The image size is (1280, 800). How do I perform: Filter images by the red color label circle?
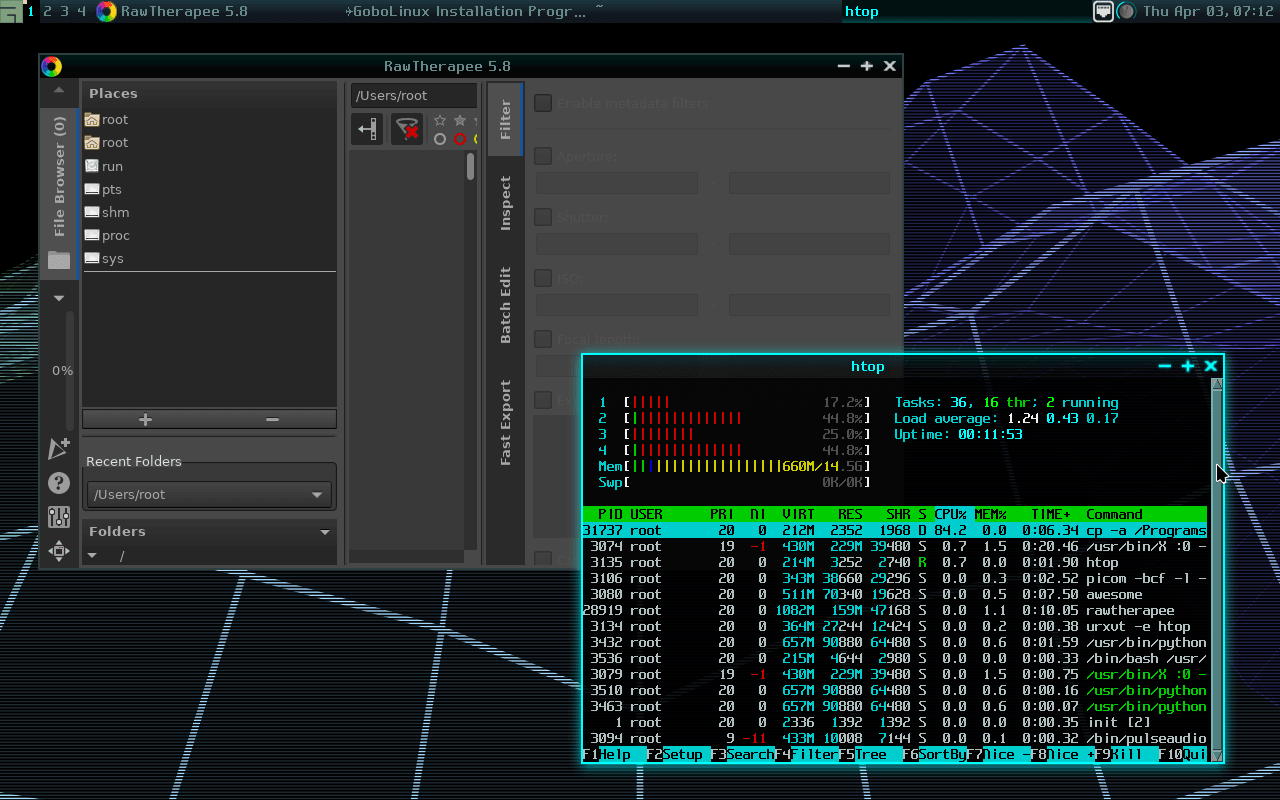(x=460, y=139)
